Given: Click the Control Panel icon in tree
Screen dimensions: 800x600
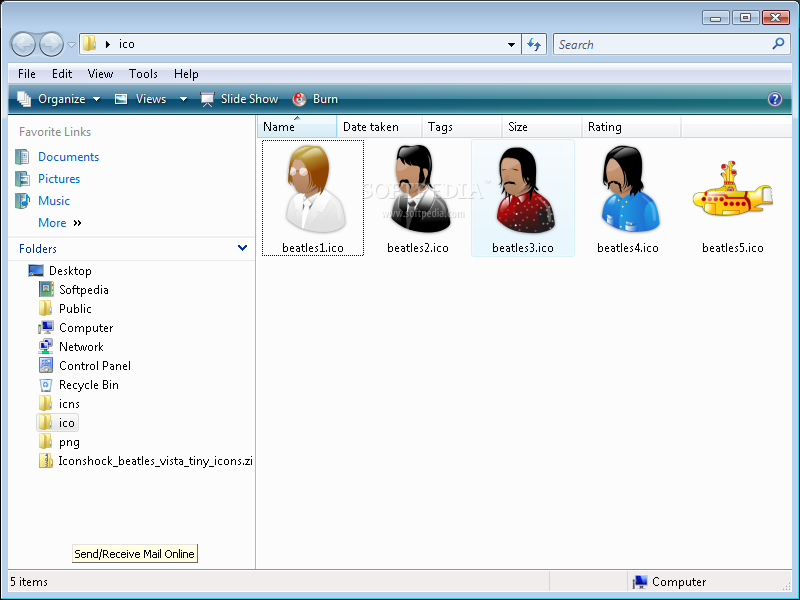Looking at the screenshot, I should point(46,365).
